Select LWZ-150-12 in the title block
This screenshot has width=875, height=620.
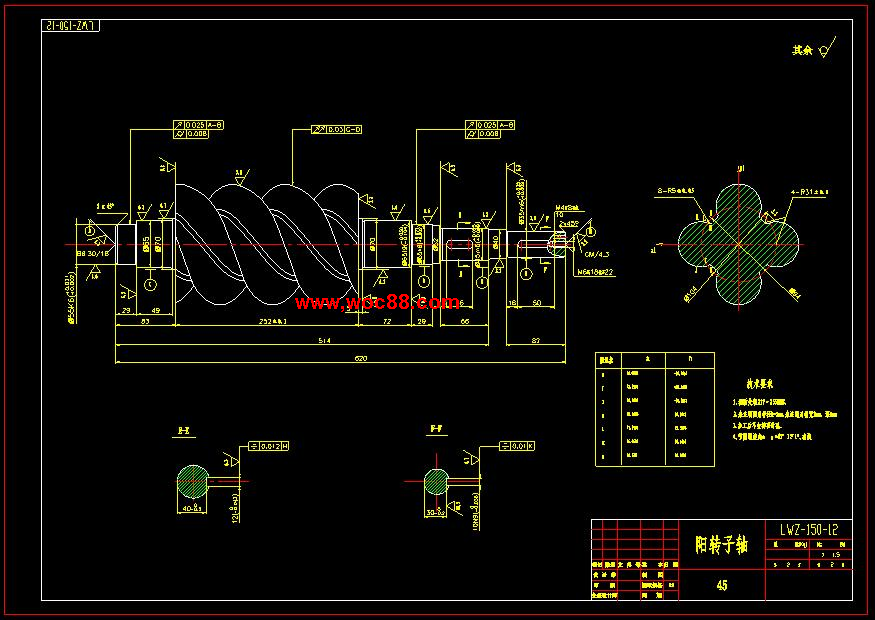tap(809, 530)
